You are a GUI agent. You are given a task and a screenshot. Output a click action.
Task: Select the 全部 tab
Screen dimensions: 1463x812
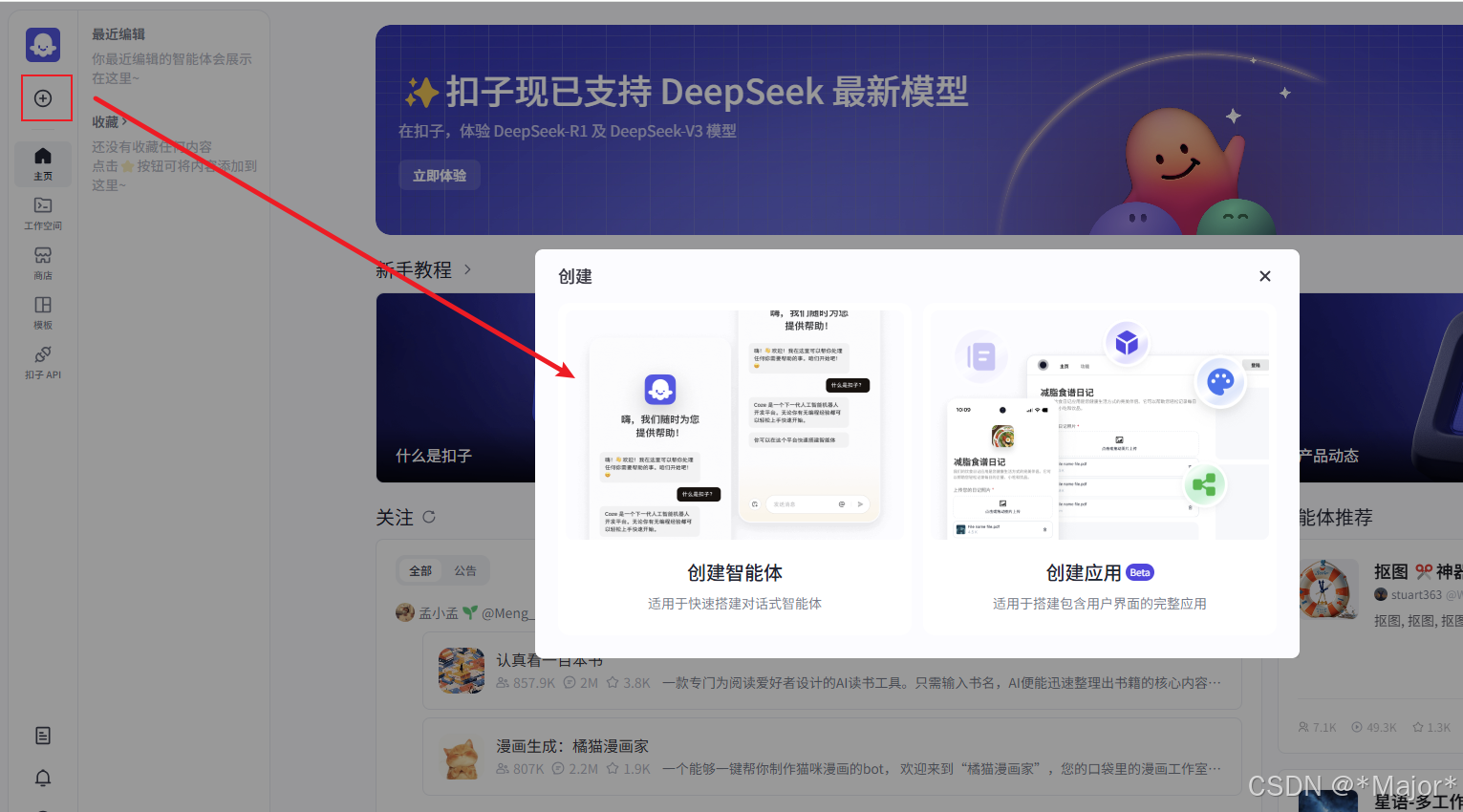pos(420,570)
